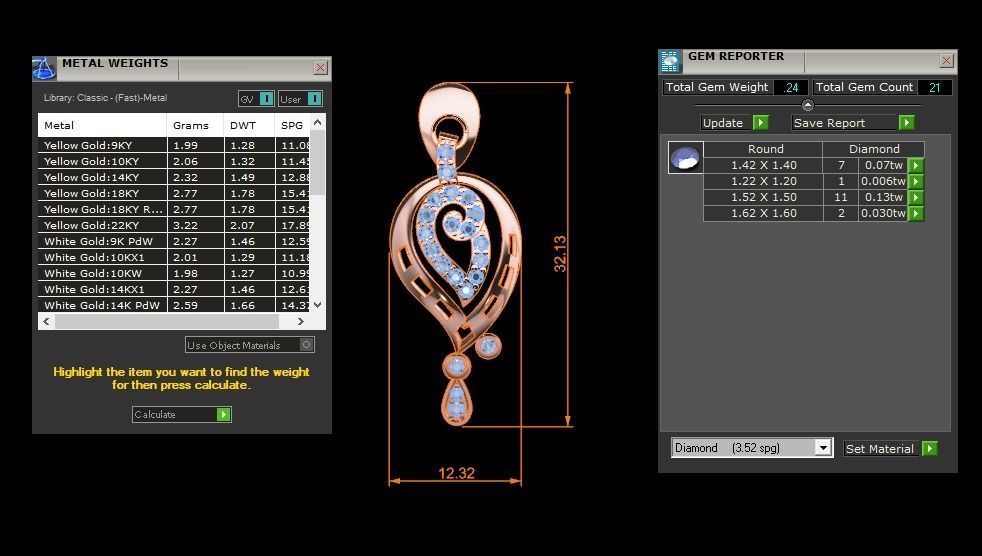Click the 1.52 X 1.50 gem size cell
The height and width of the screenshot is (556, 982).
[763, 197]
